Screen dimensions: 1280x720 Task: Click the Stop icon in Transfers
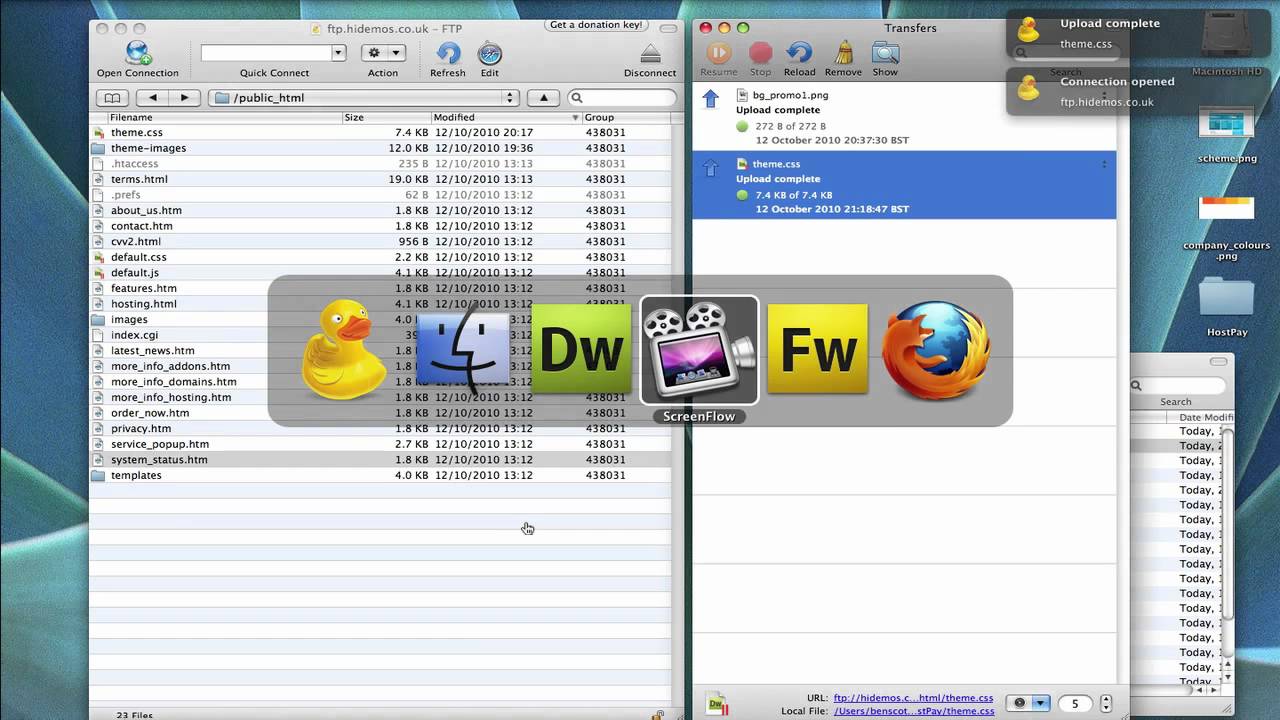(x=761, y=53)
